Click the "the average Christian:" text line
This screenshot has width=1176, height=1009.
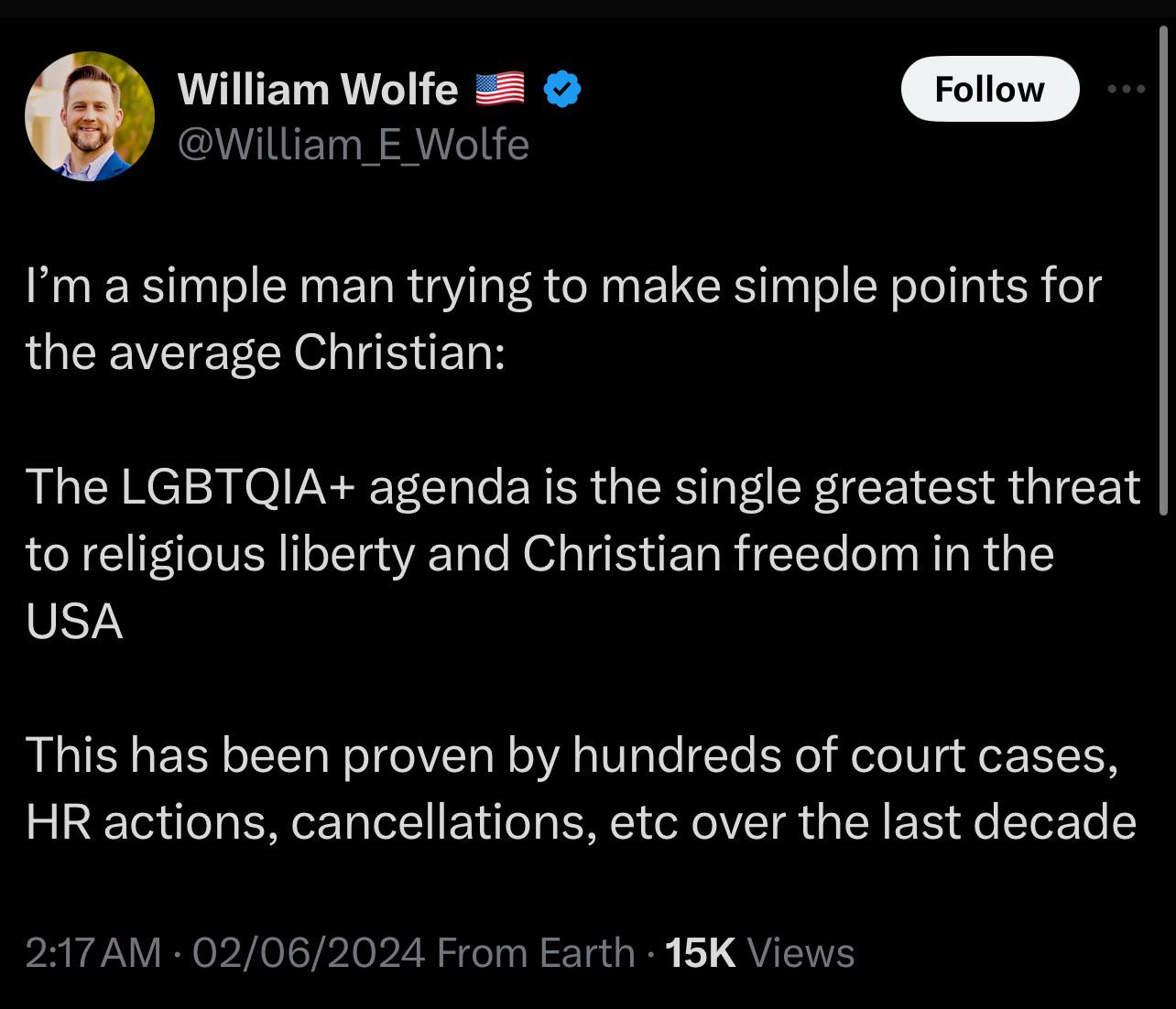coord(266,353)
